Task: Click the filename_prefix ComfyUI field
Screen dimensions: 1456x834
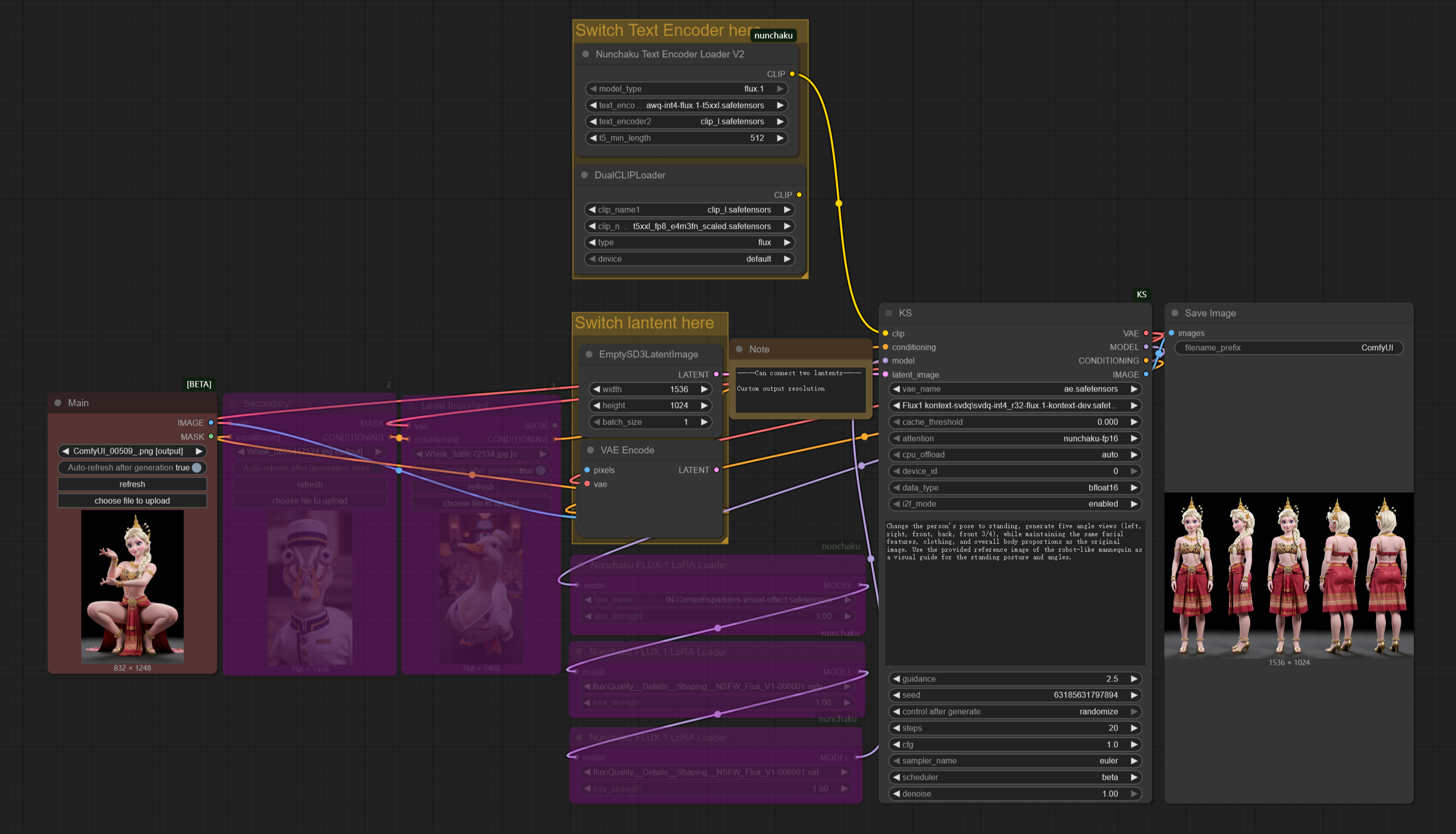Action: click(x=1289, y=348)
